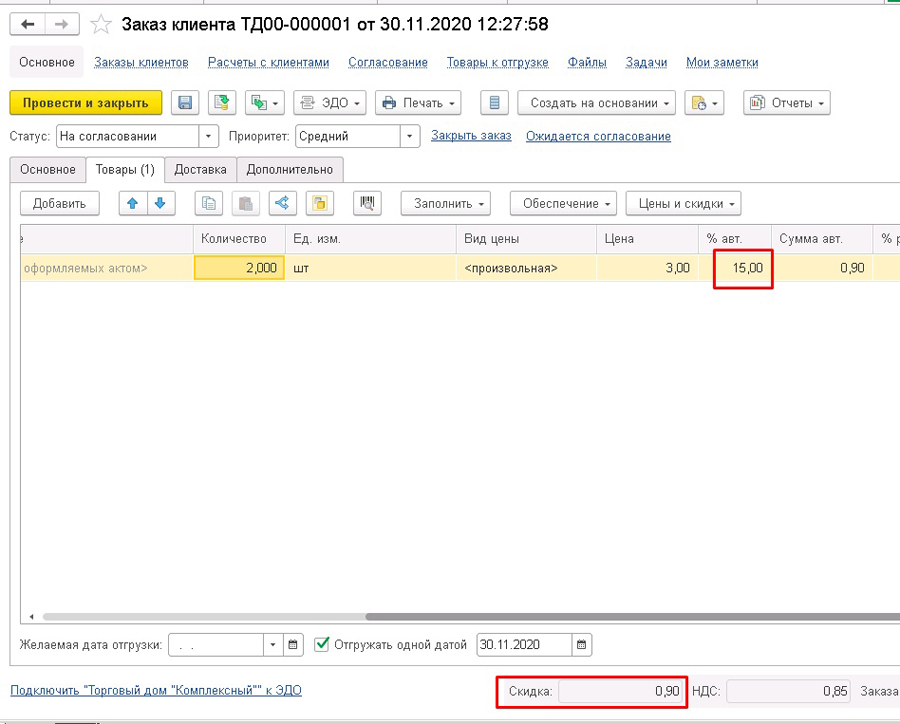Click the Количество cell with 2,000
The image size is (900, 724).
tap(238, 268)
